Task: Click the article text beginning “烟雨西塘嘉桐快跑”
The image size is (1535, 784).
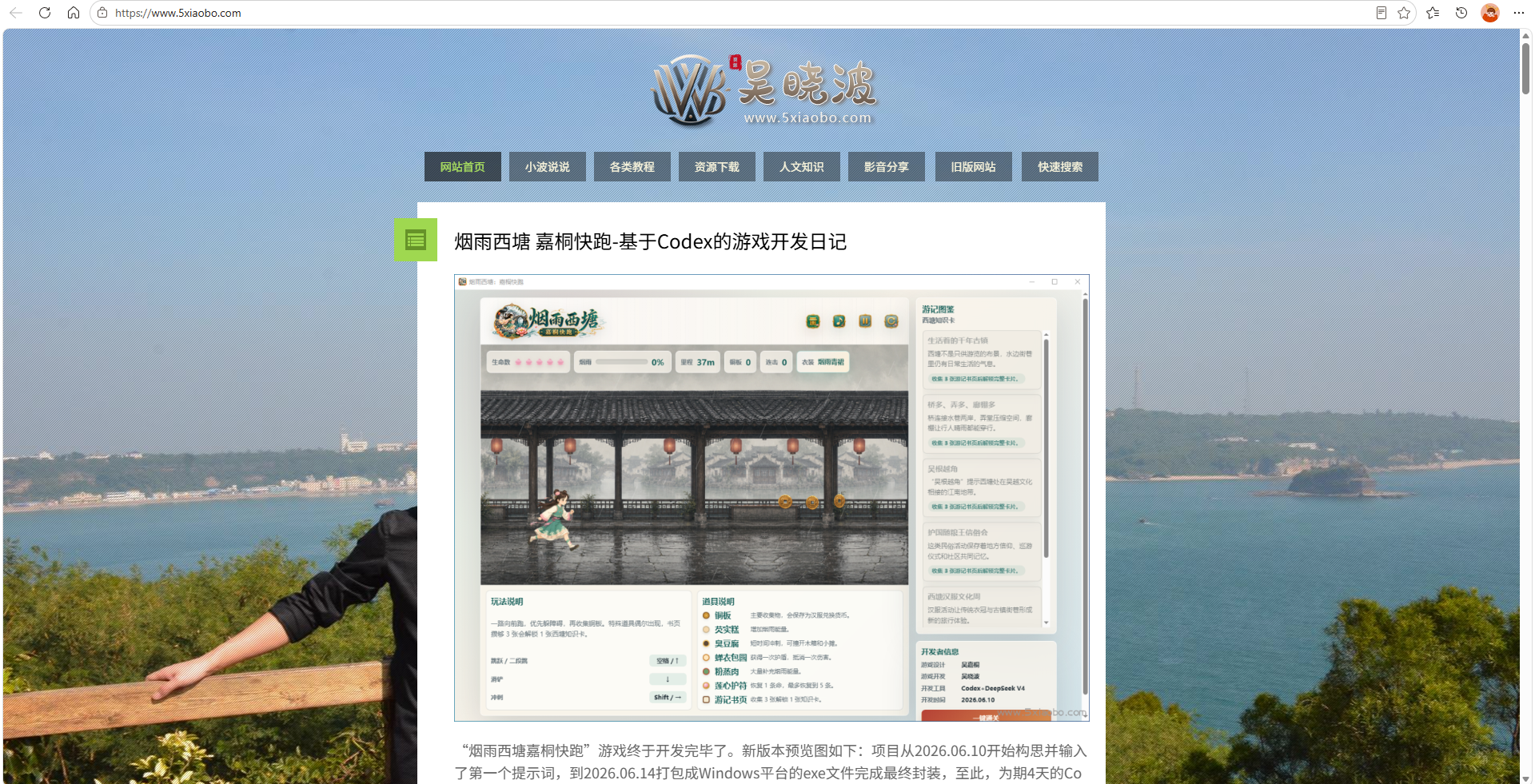Action: 771,762
